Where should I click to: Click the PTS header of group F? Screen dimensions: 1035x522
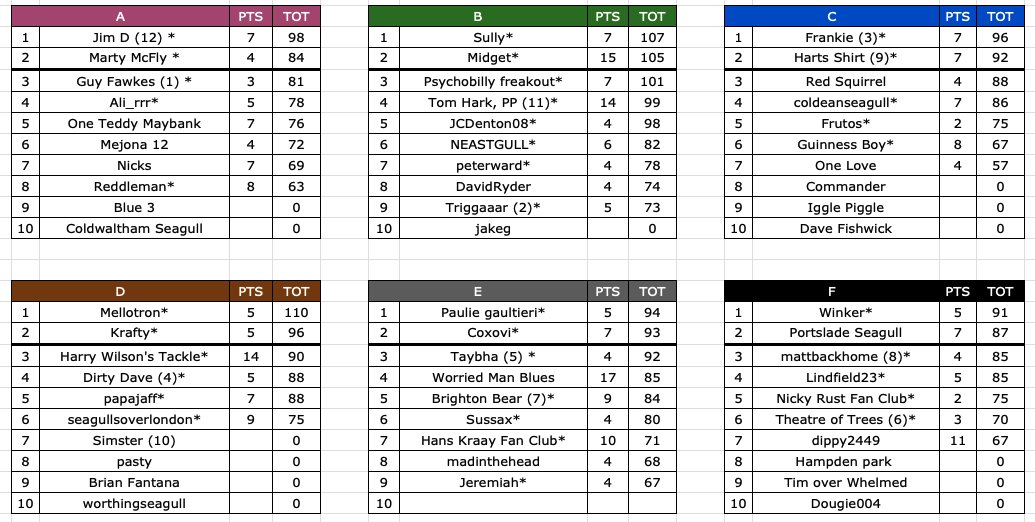958,291
